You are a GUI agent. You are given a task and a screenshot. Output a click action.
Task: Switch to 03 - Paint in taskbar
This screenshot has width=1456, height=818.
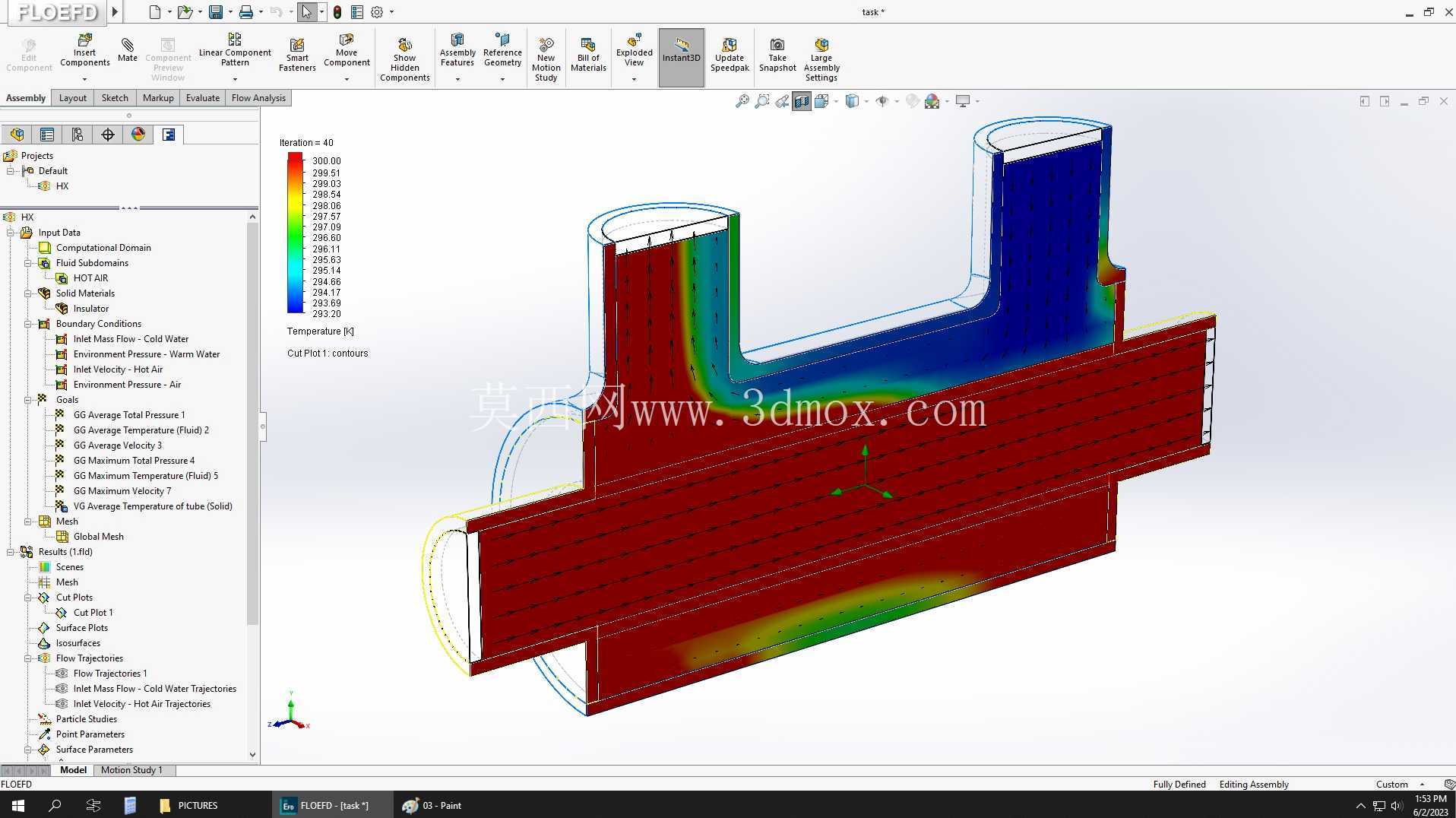point(432,805)
